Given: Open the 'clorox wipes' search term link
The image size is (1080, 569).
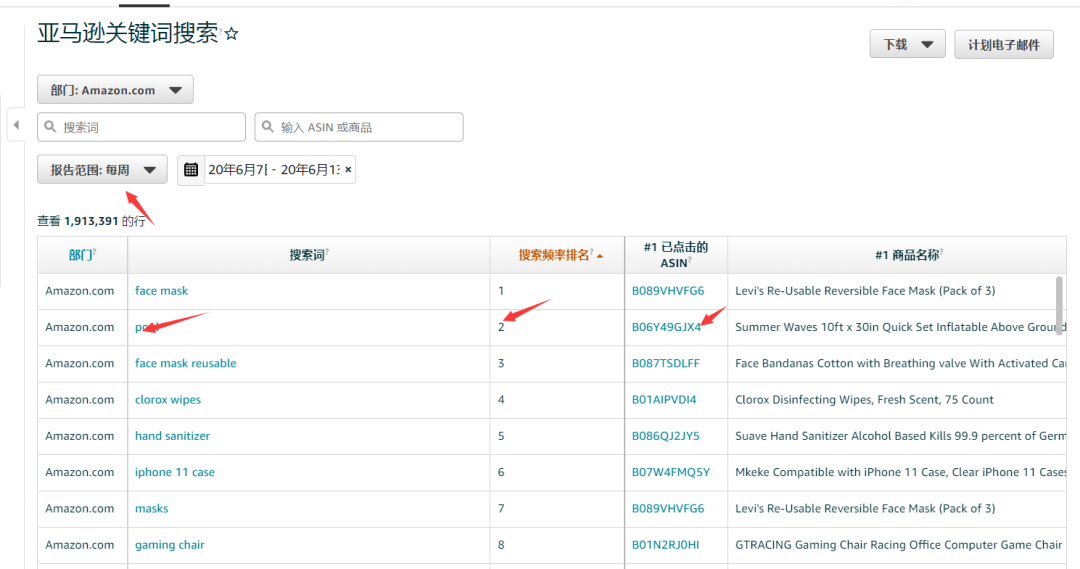Looking at the screenshot, I should 168,400.
